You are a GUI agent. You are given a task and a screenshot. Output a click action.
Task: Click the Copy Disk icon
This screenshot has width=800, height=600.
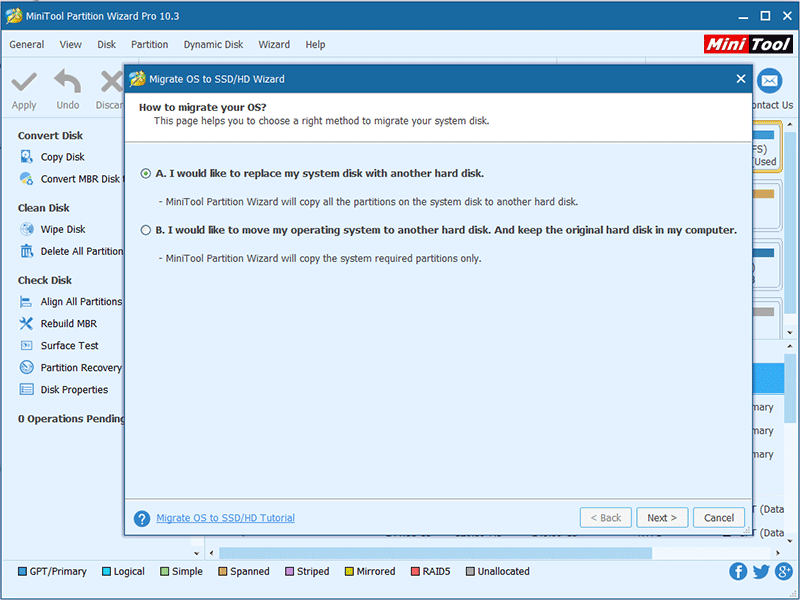pos(26,157)
